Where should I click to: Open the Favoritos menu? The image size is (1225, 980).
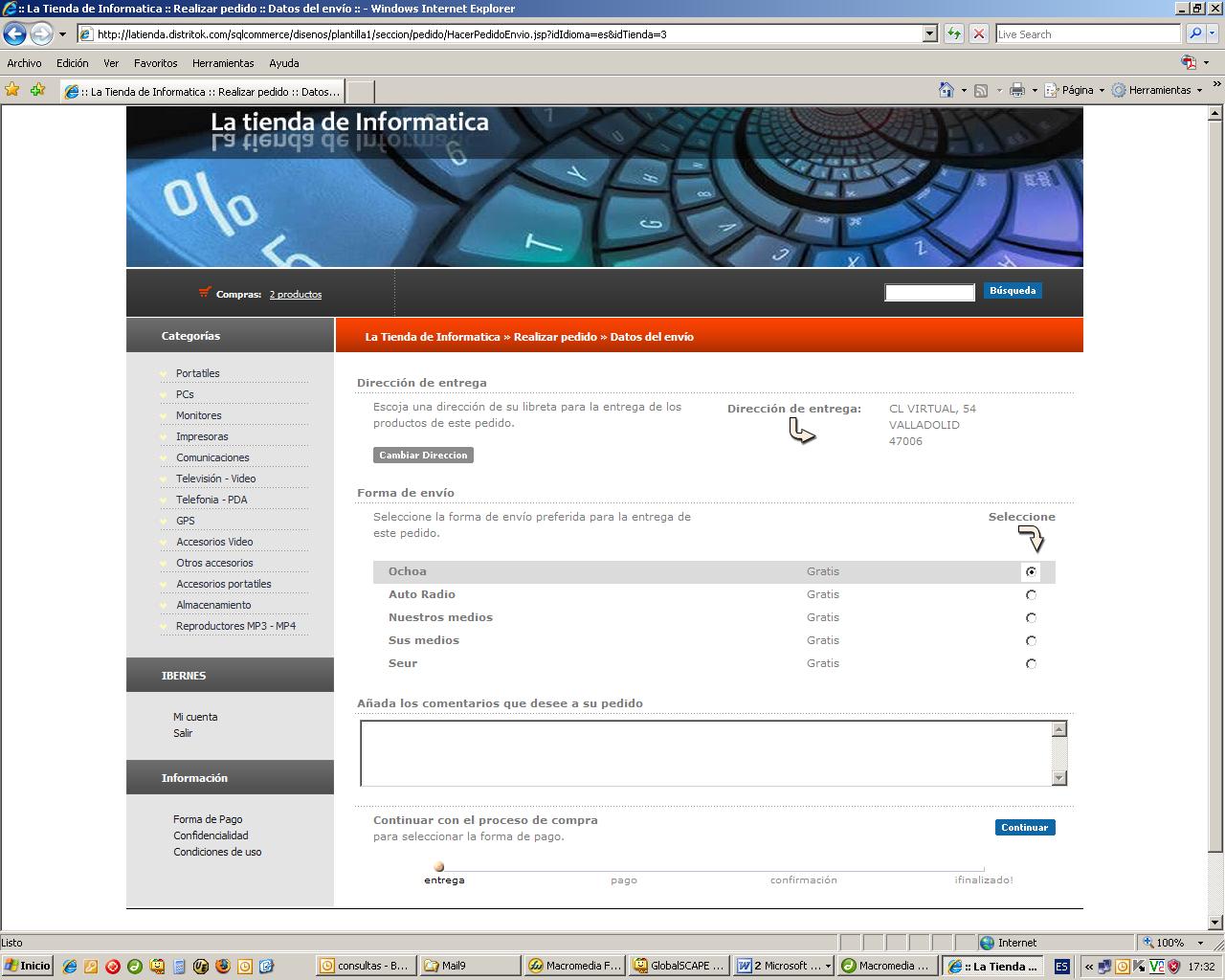click(155, 63)
